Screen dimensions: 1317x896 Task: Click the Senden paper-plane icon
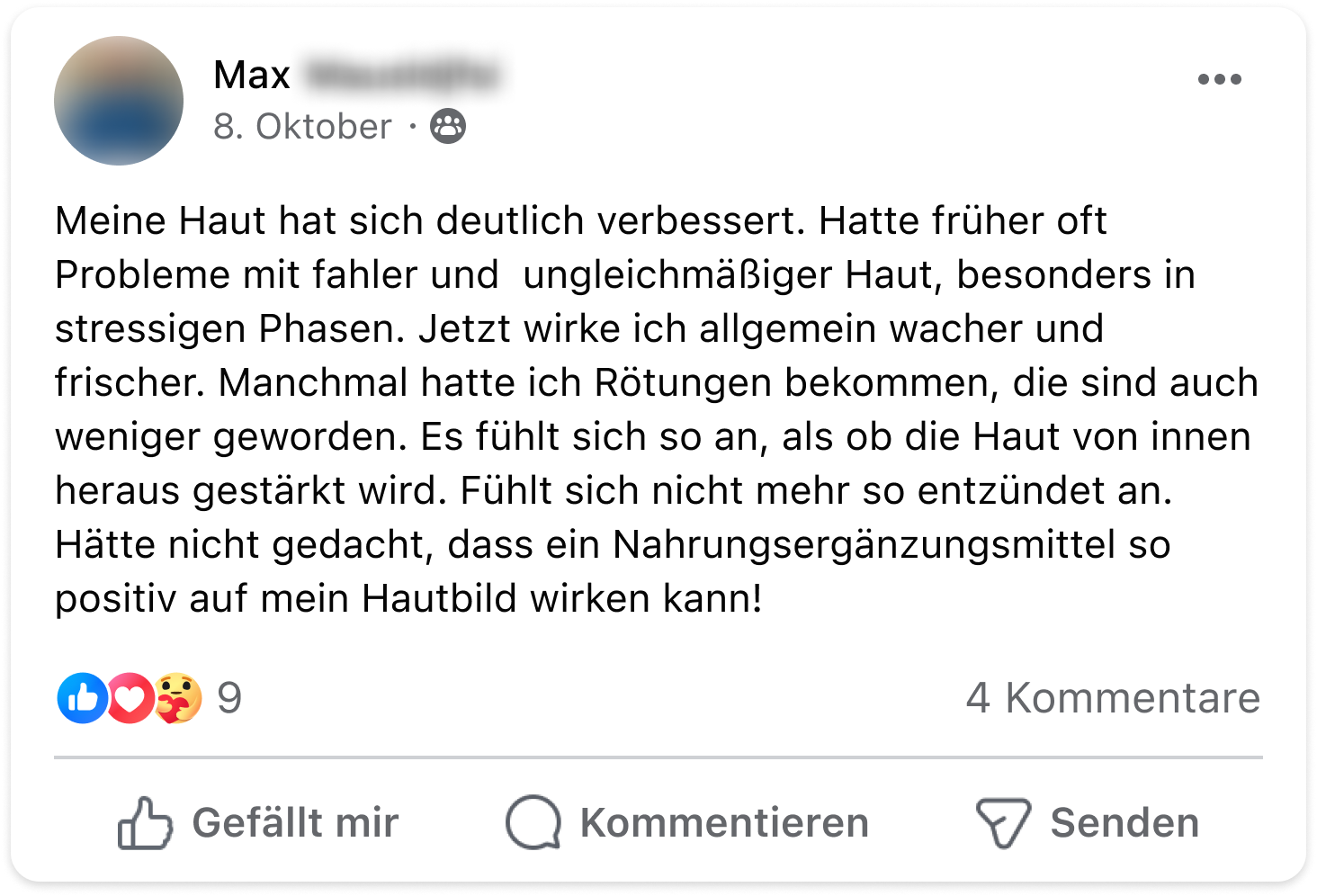pyautogui.click(x=1002, y=823)
